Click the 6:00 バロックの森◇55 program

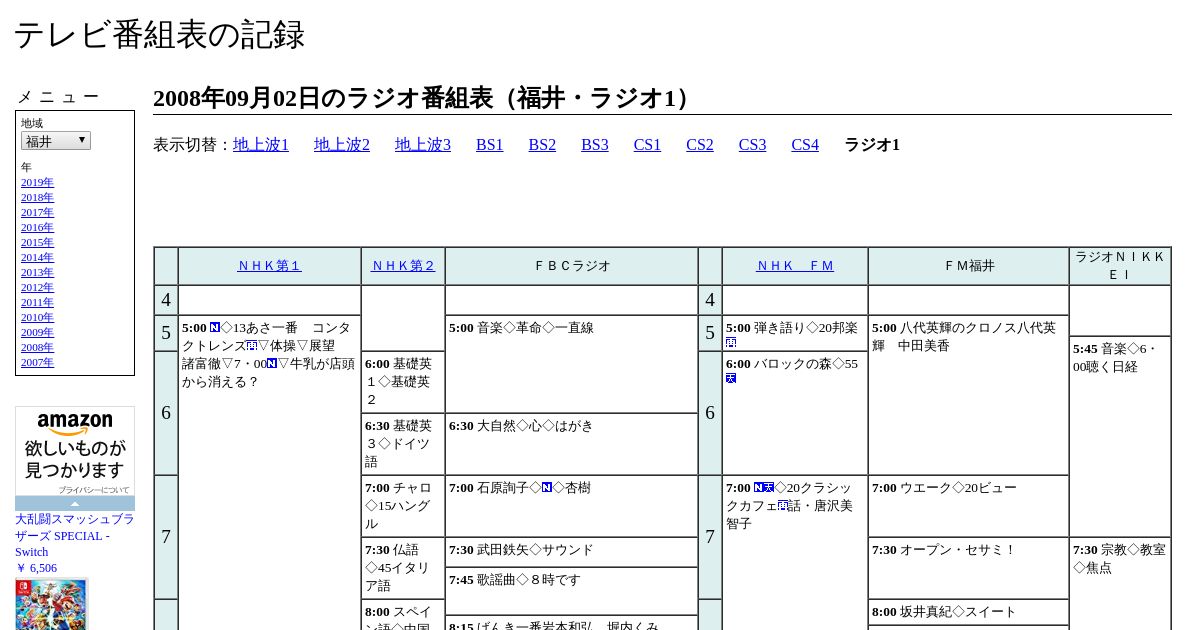click(795, 413)
